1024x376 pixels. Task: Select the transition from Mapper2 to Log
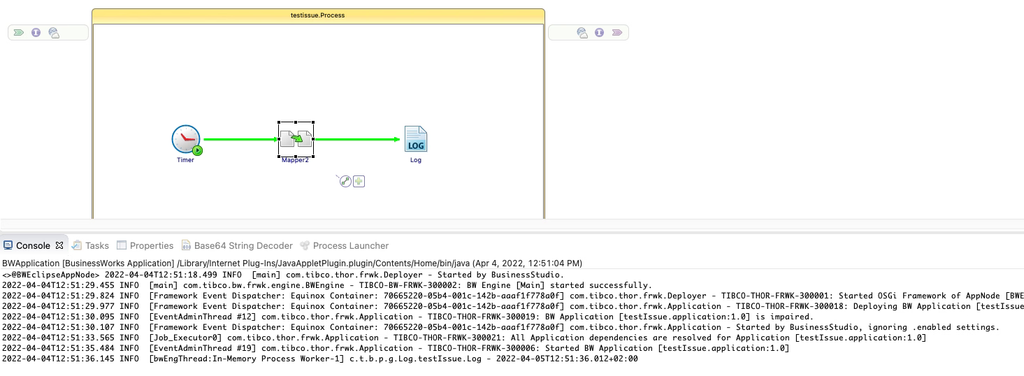pyautogui.click(x=357, y=139)
